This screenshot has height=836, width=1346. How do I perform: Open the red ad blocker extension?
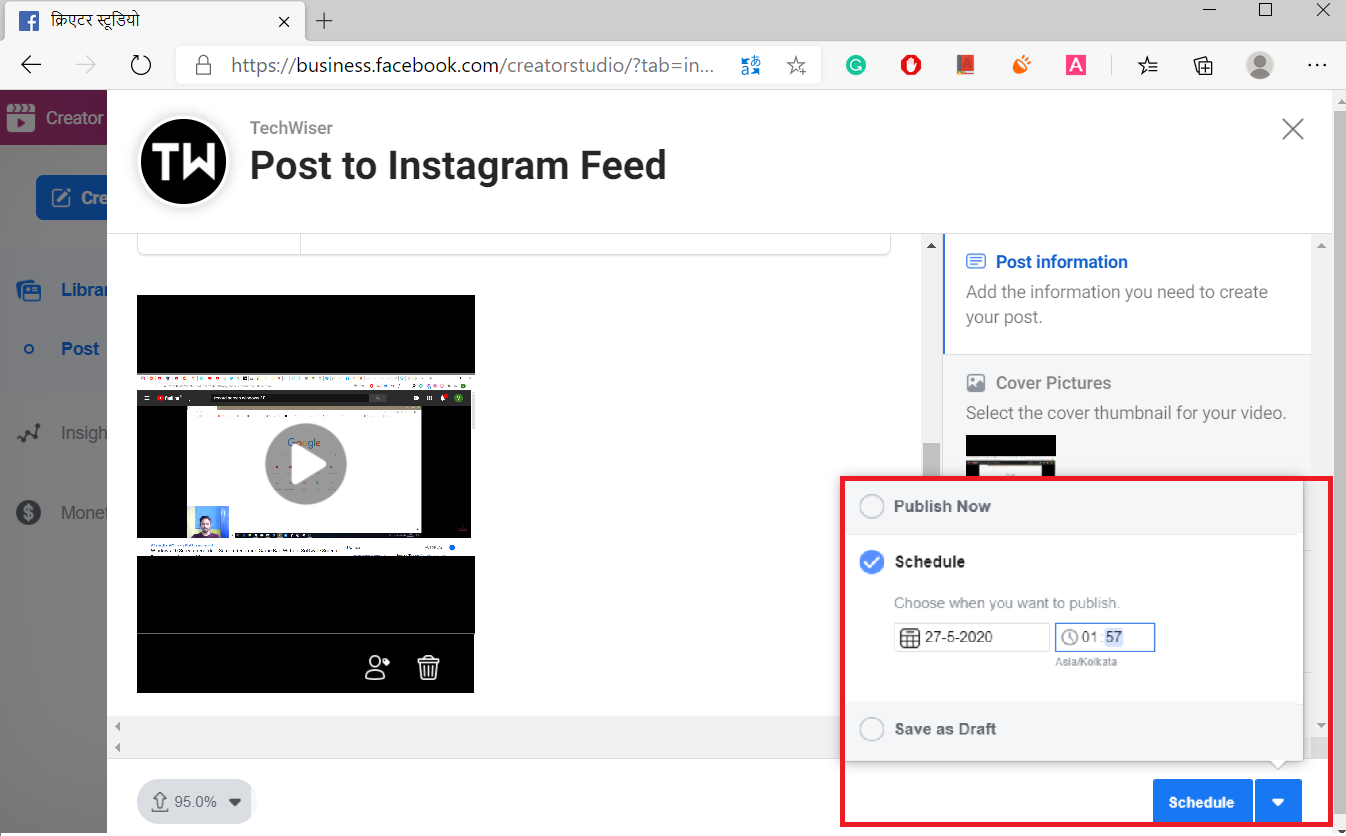tap(910, 65)
